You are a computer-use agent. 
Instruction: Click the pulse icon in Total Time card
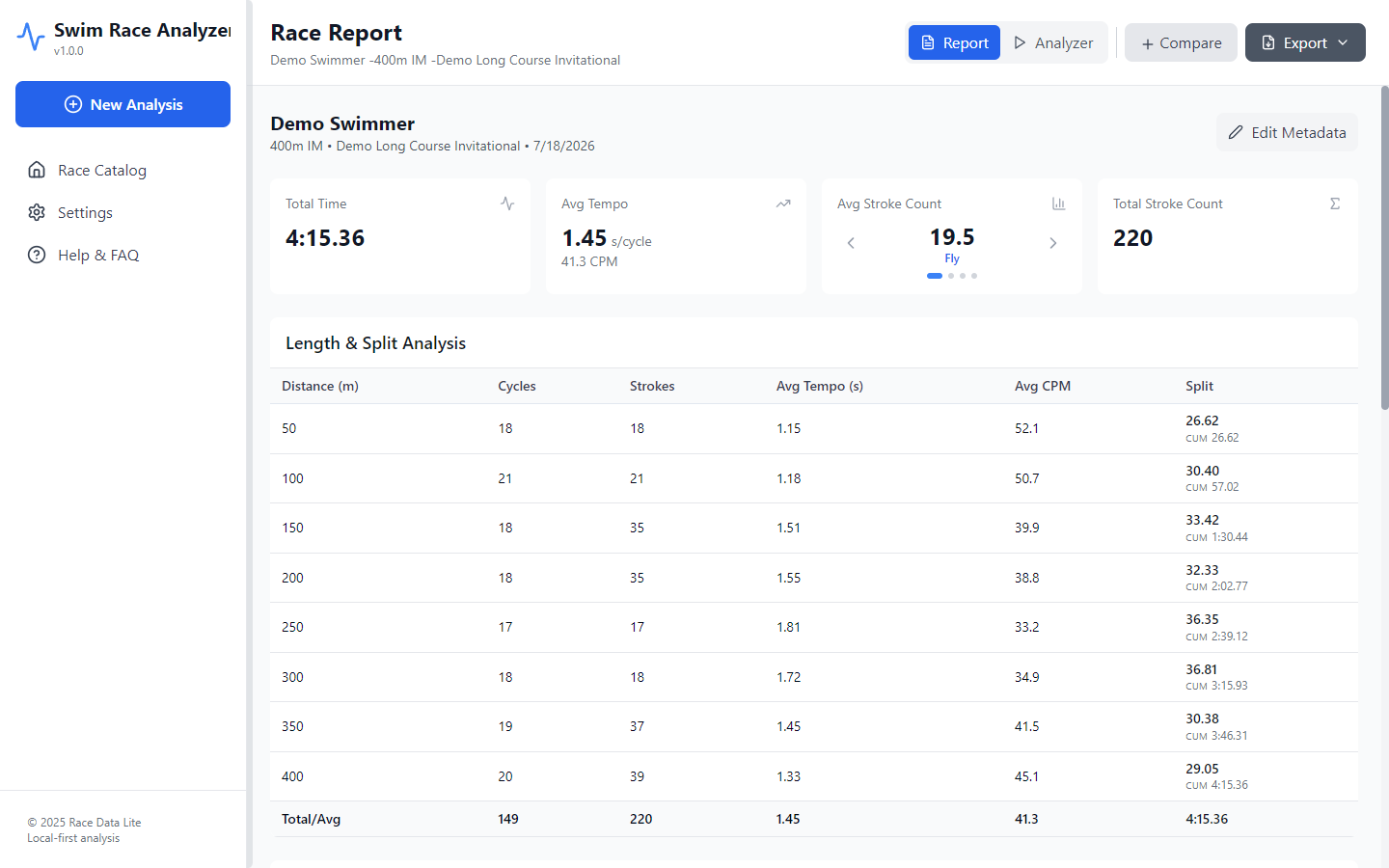[x=507, y=203]
